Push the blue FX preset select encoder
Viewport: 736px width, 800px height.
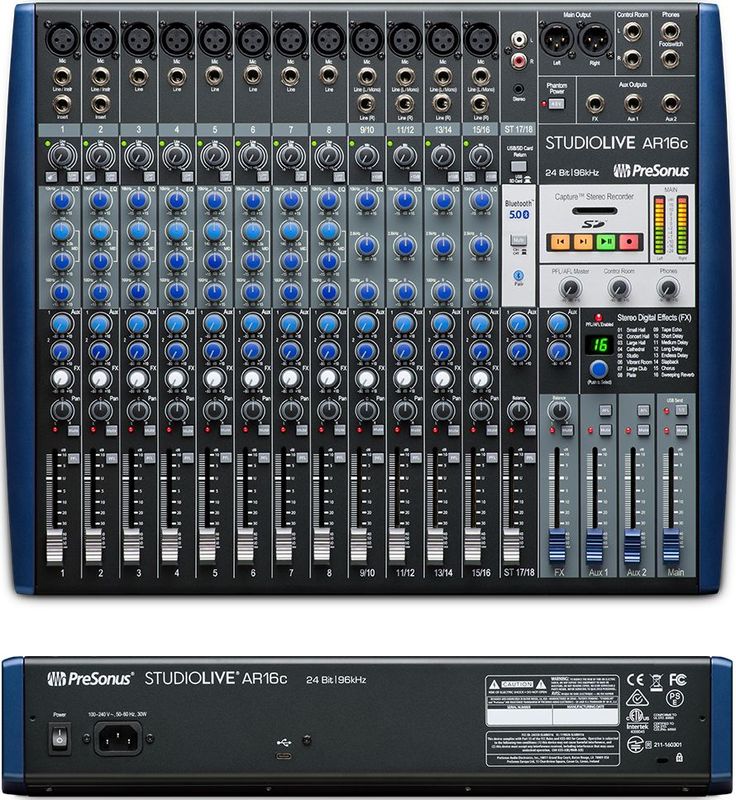coord(599,368)
